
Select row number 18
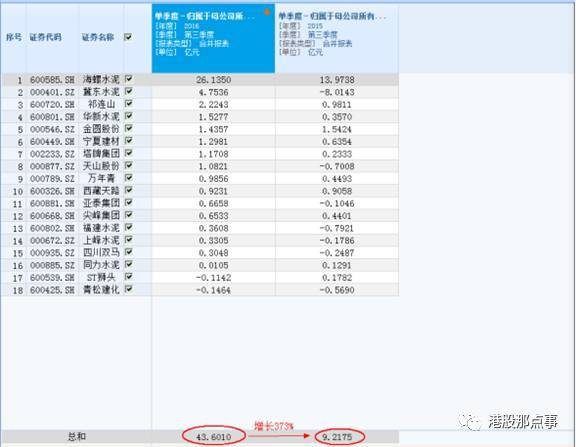[18, 291]
